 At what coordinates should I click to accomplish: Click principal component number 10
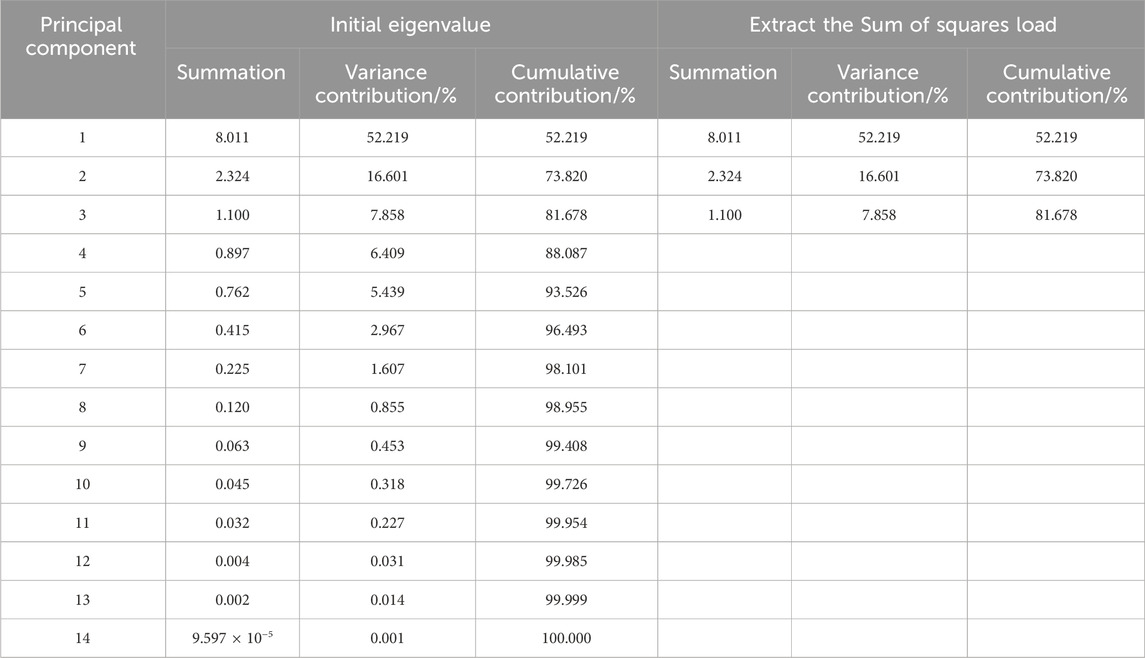83,484
